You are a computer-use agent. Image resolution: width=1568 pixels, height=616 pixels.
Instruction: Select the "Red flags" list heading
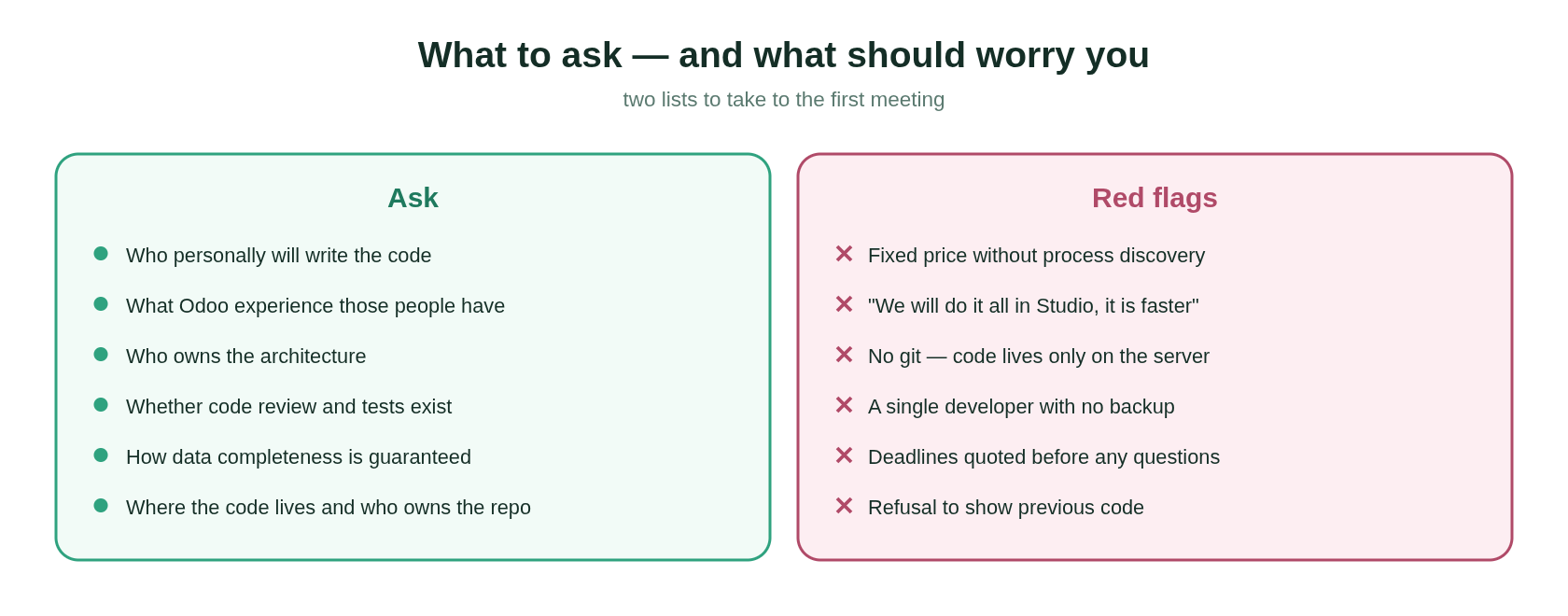(1155, 198)
